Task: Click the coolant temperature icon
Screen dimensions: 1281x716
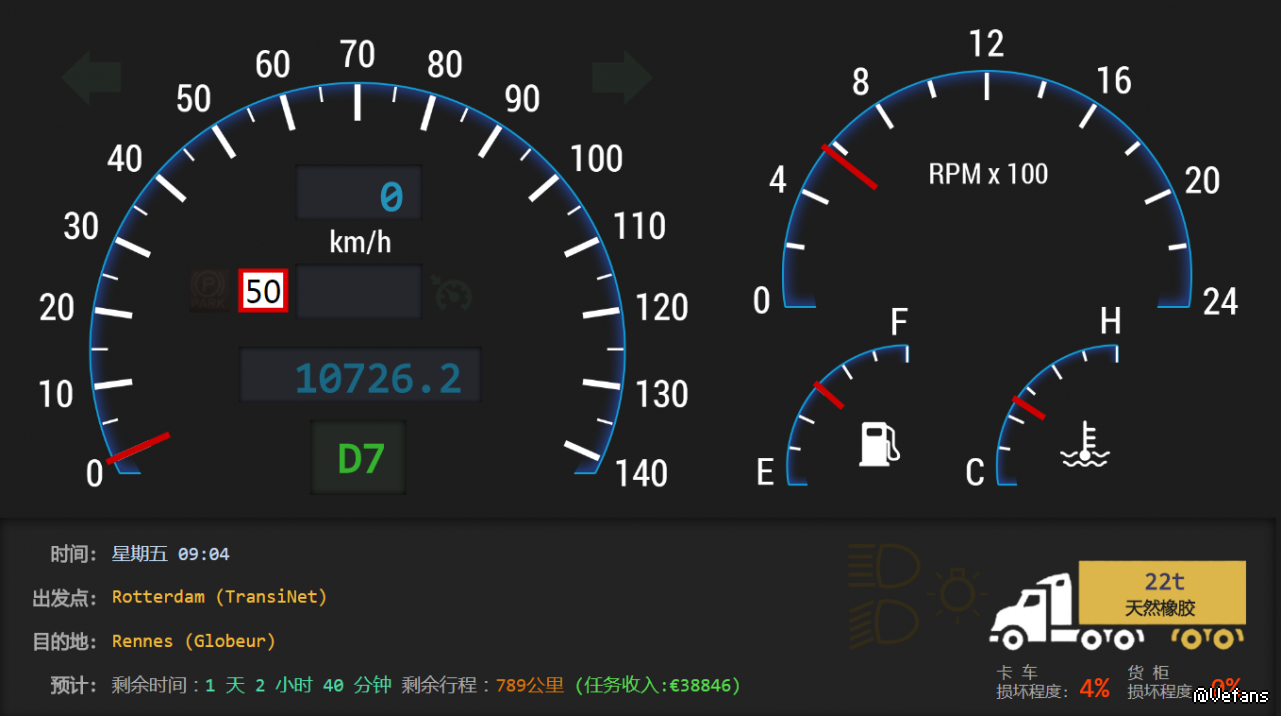Action: point(1085,447)
